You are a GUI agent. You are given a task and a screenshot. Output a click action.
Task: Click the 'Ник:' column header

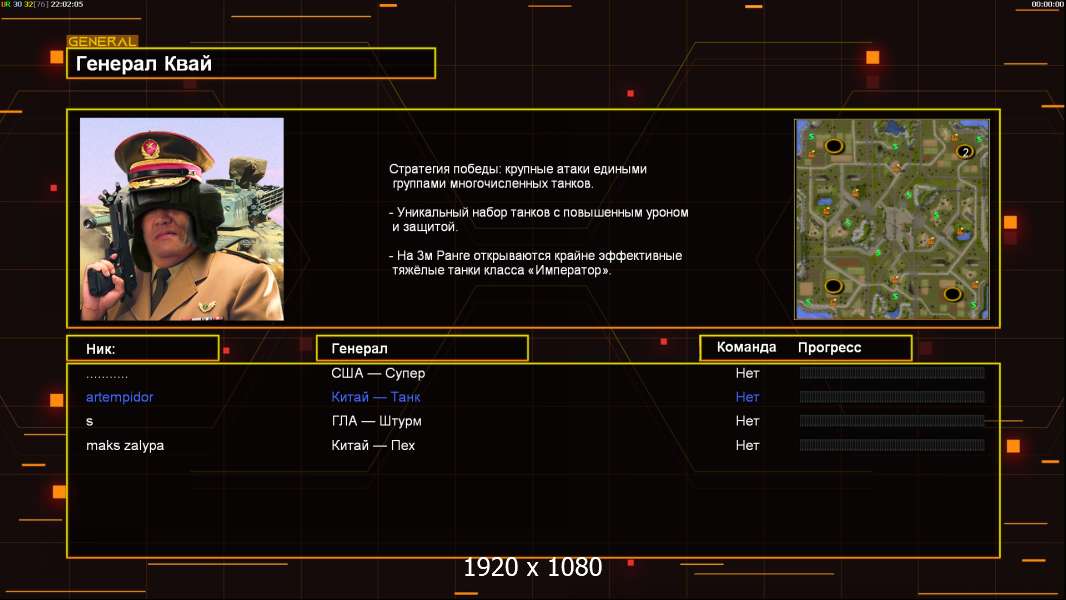click(x=142, y=348)
